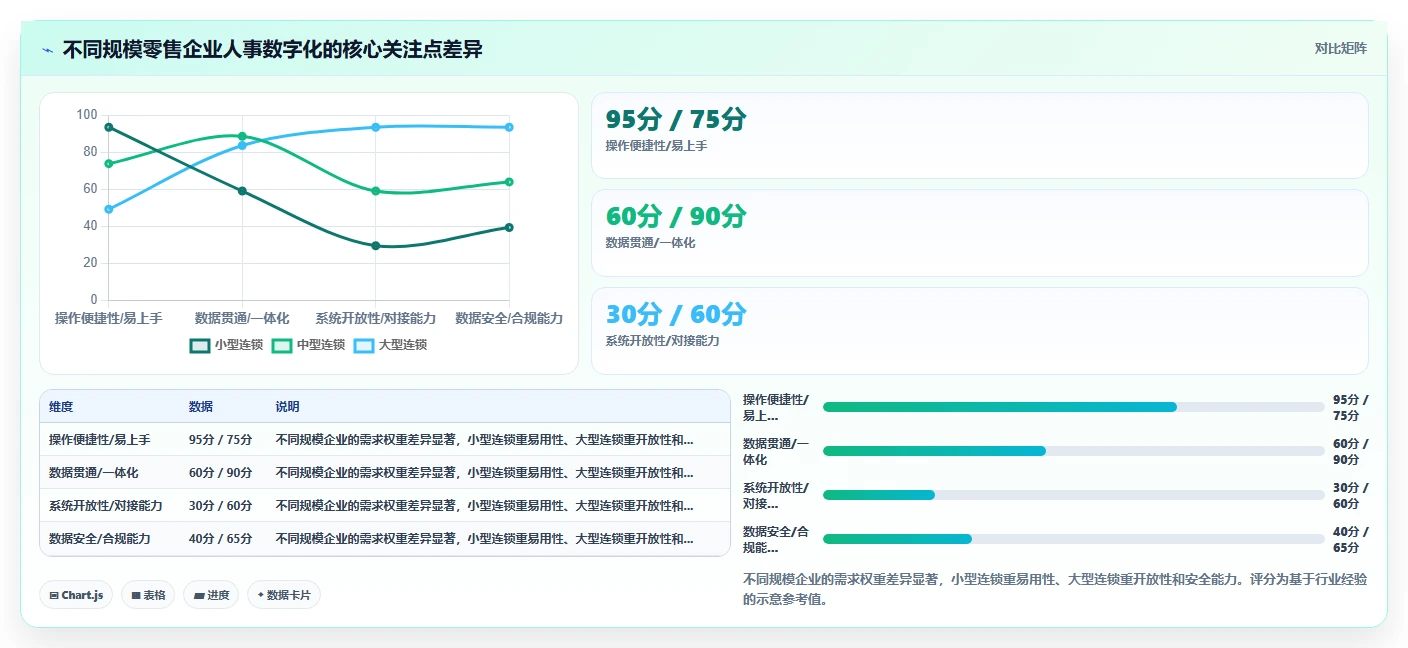This screenshot has width=1408, height=648.
Task: Click 中型连锁 legend color box
Action: click(282, 345)
